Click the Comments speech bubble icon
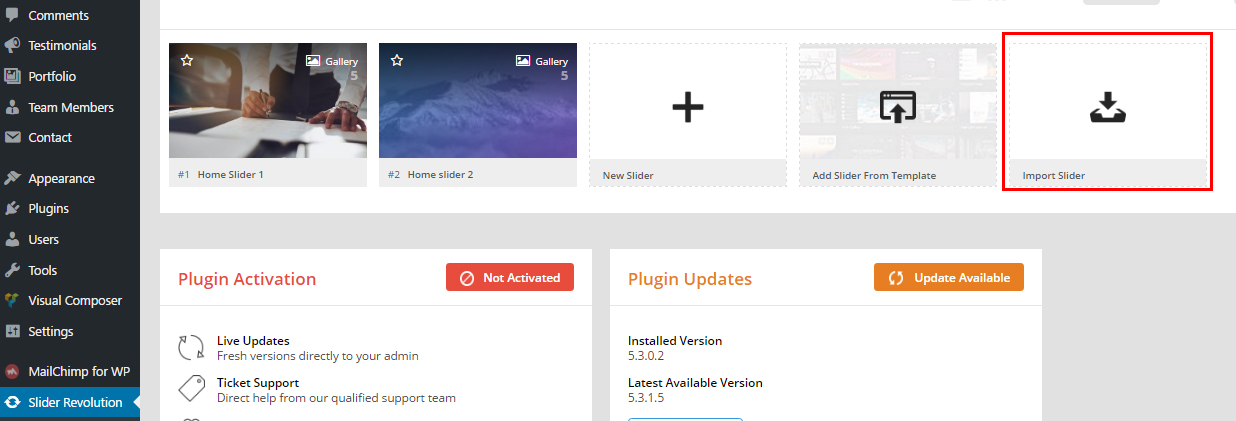The image size is (1236, 421). click(12, 16)
